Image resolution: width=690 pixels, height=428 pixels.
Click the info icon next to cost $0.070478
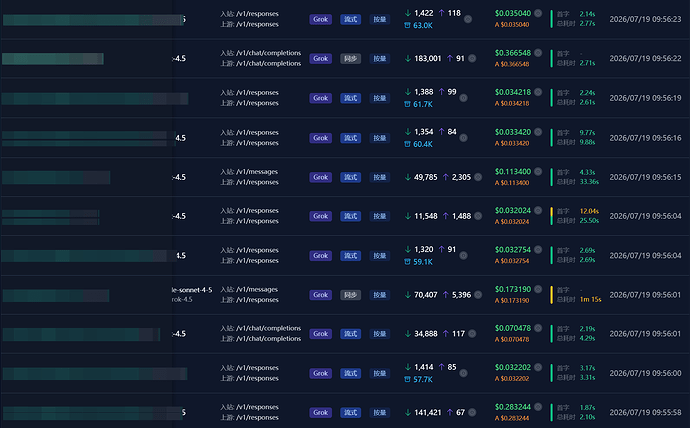click(x=538, y=328)
